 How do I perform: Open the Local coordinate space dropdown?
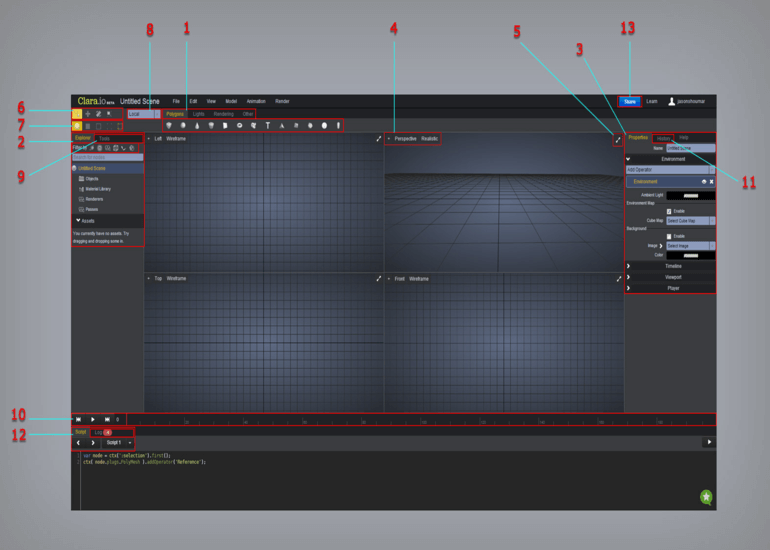coord(143,114)
